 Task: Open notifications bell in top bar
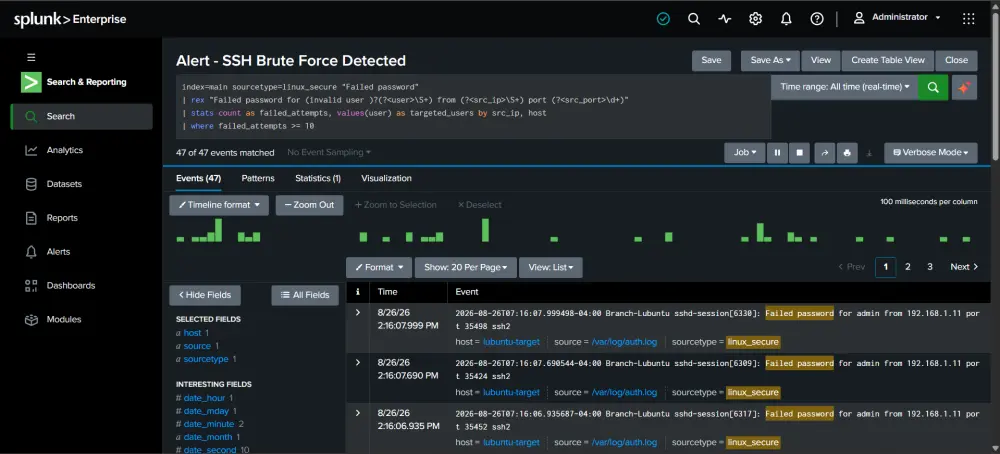(786, 19)
